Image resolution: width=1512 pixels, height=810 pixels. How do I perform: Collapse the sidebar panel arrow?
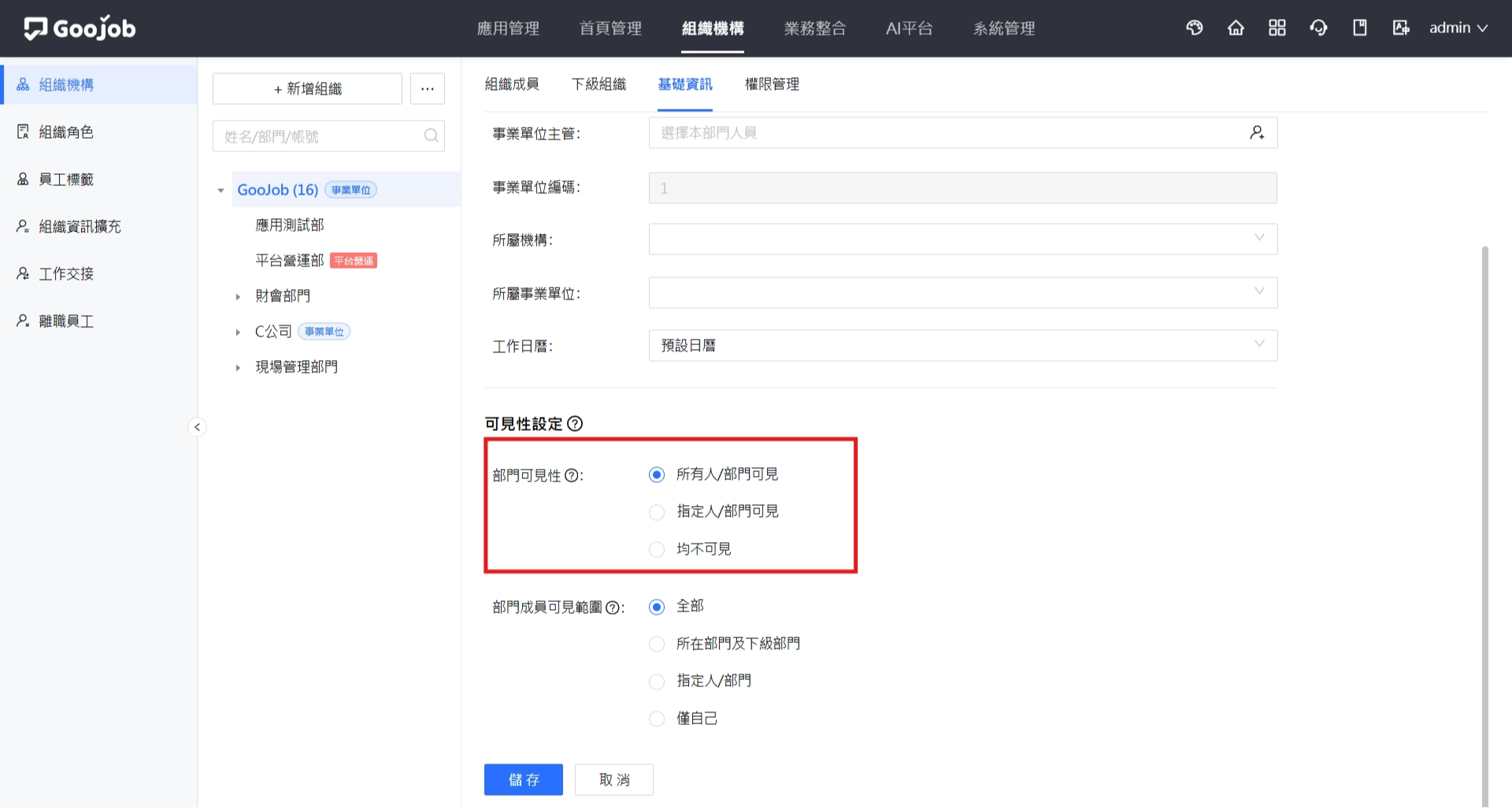click(197, 427)
